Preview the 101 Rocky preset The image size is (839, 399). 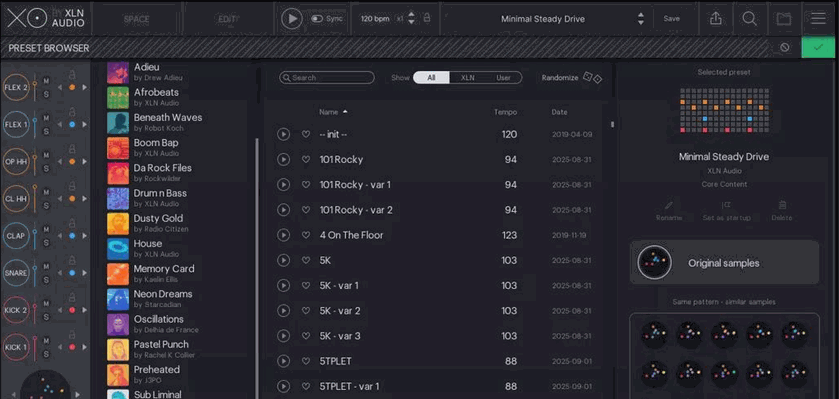coord(283,159)
